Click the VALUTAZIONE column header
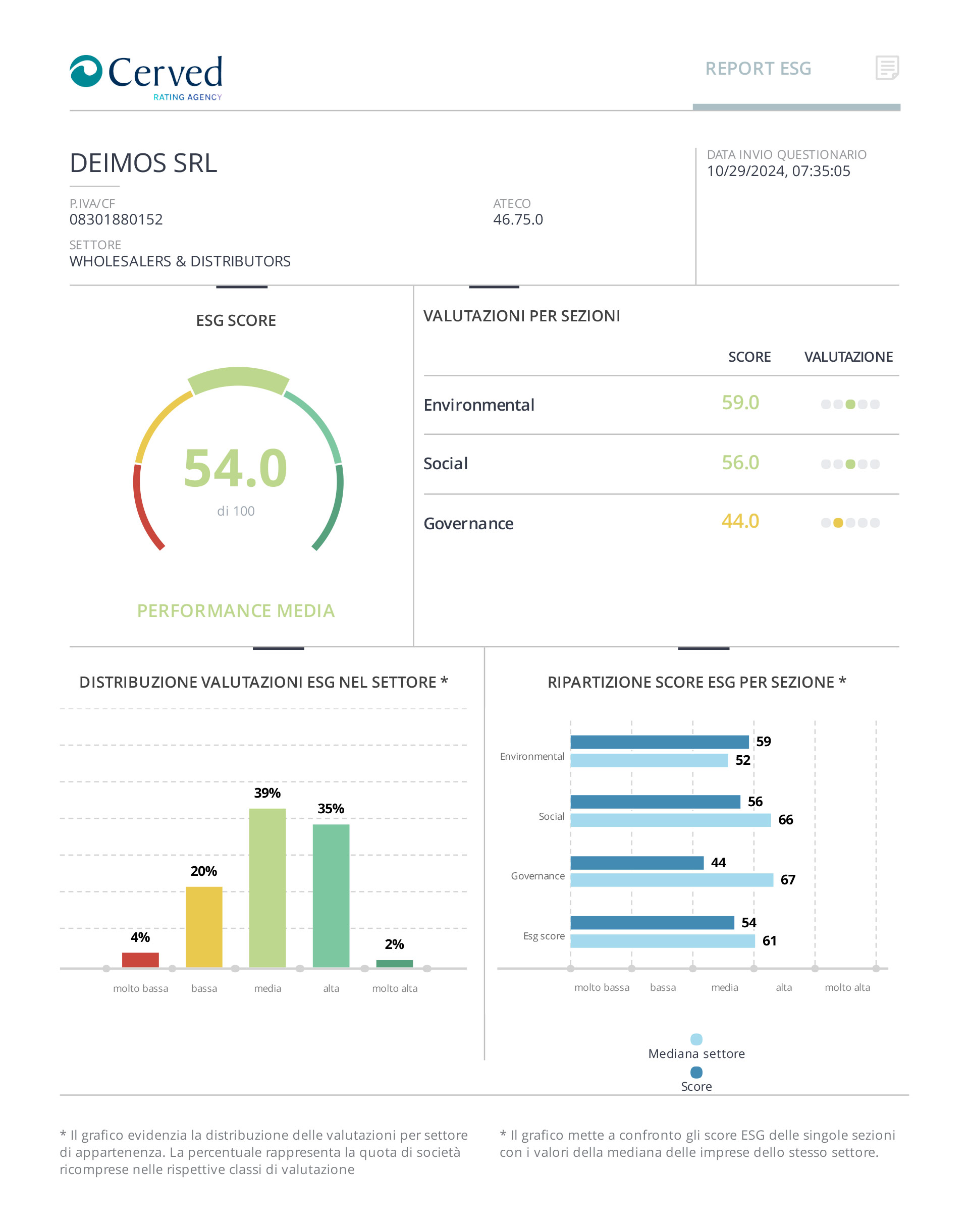Screen dimensions: 969x1232 849,357
